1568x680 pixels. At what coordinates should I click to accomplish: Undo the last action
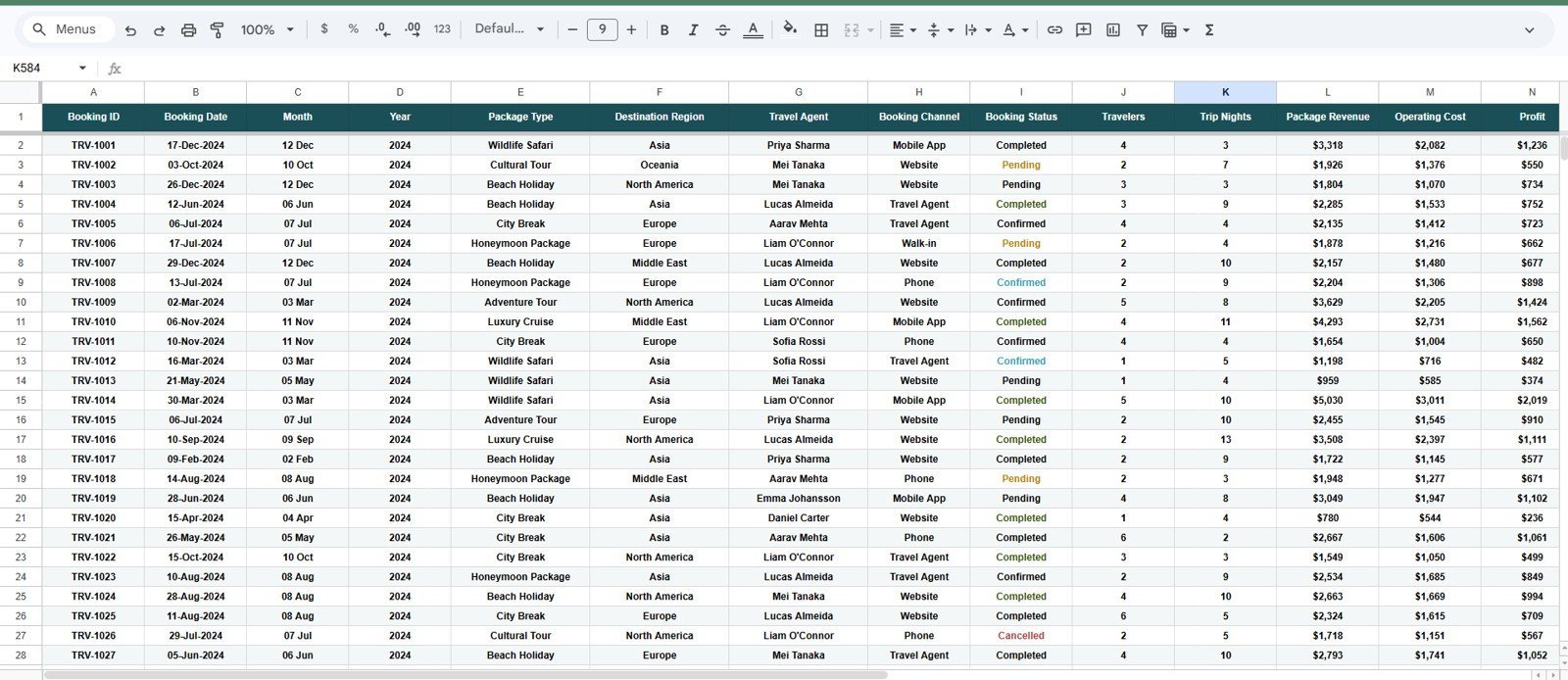tap(130, 30)
